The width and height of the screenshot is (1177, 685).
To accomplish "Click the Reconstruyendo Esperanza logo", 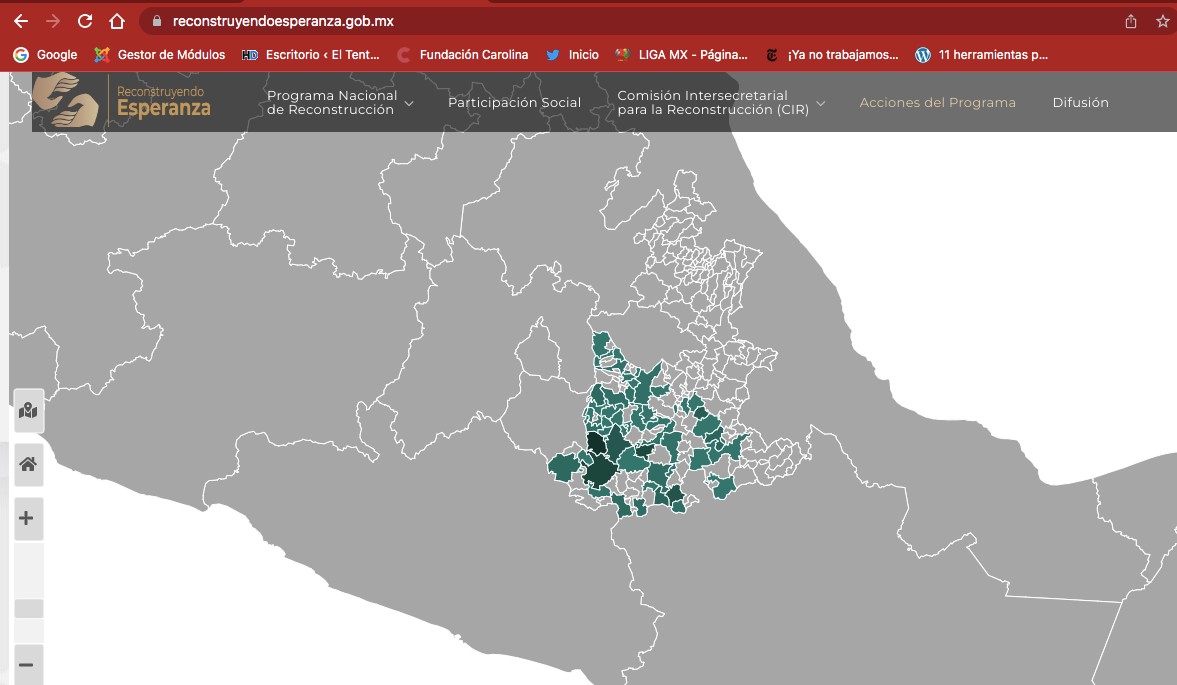I will click(x=122, y=102).
